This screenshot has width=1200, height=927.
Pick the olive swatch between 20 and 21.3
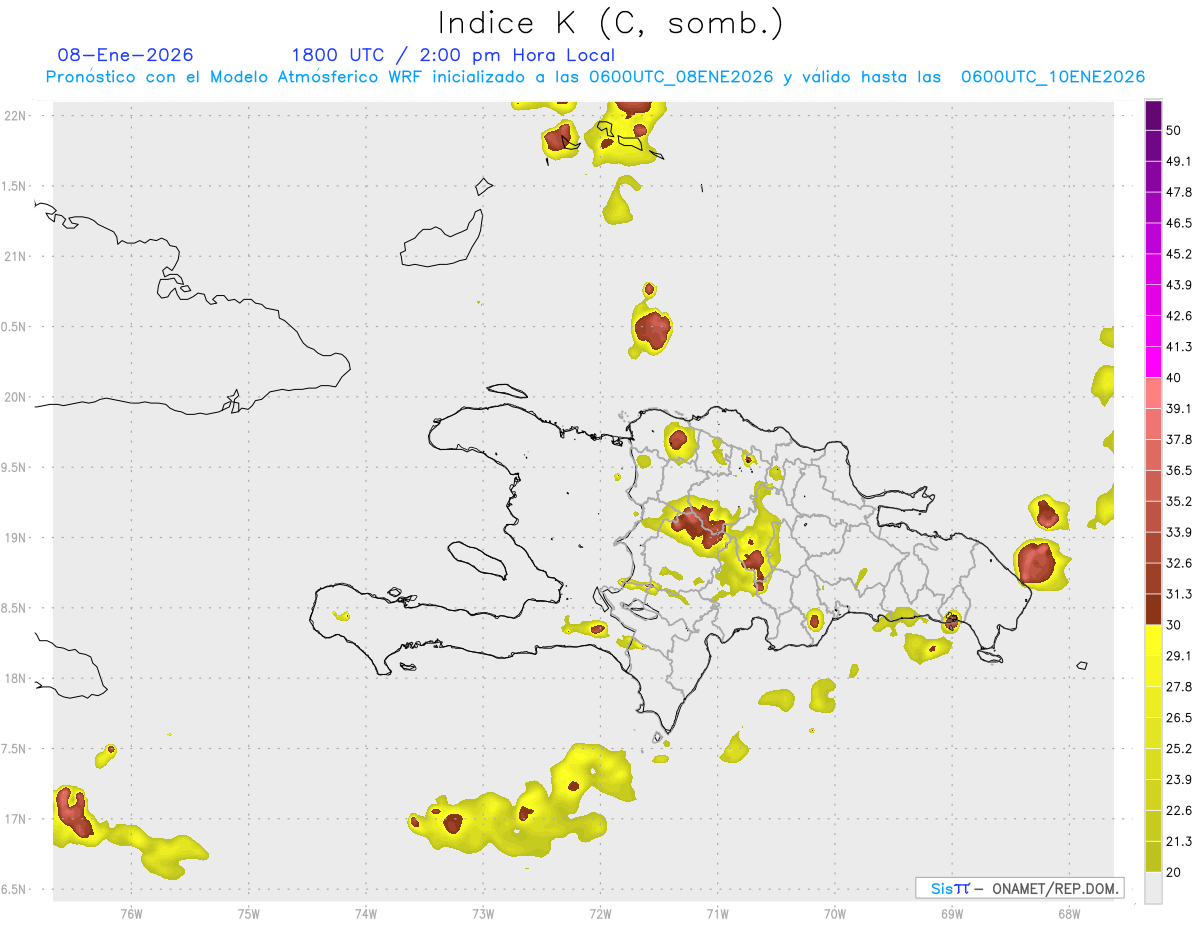(1153, 857)
